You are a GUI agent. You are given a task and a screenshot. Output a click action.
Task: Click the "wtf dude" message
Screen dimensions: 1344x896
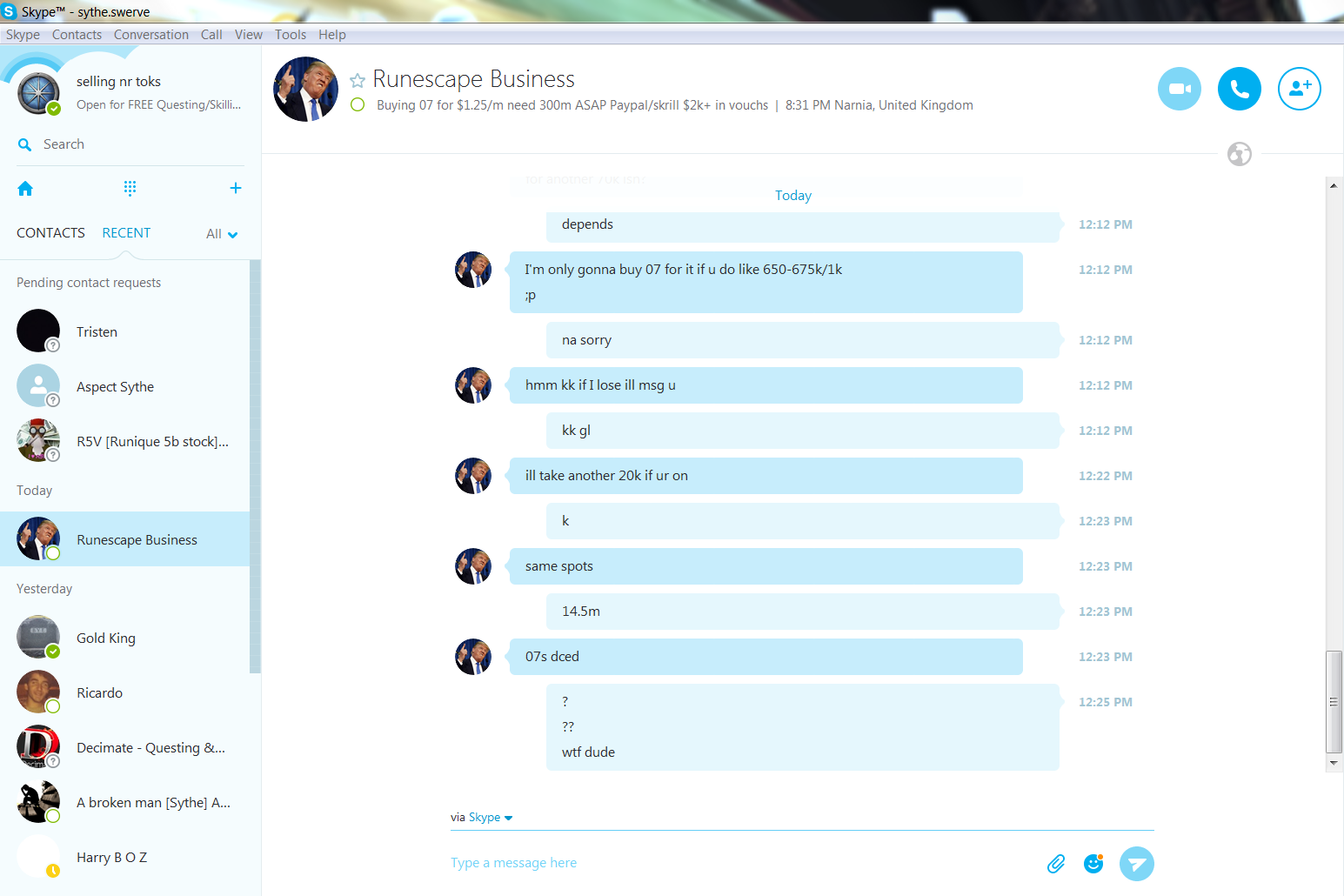point(588,752)
